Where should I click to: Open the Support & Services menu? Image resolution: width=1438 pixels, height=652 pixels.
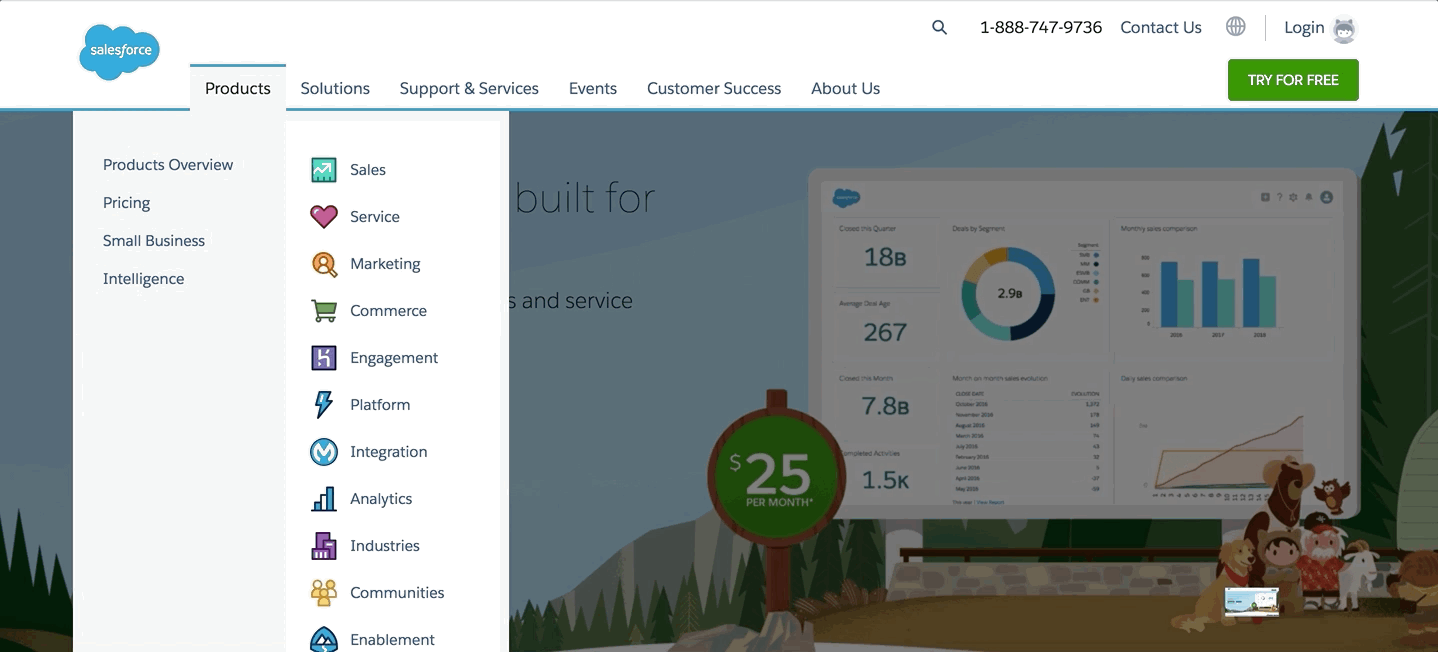click(x=469, y=88)
